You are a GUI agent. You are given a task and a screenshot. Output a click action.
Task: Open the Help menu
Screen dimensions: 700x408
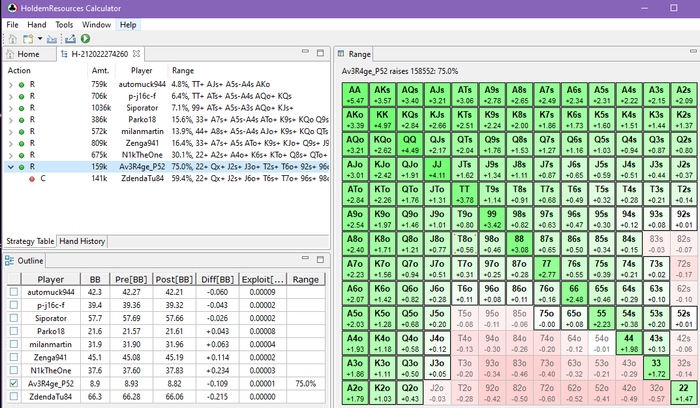[x=128, y=25]
